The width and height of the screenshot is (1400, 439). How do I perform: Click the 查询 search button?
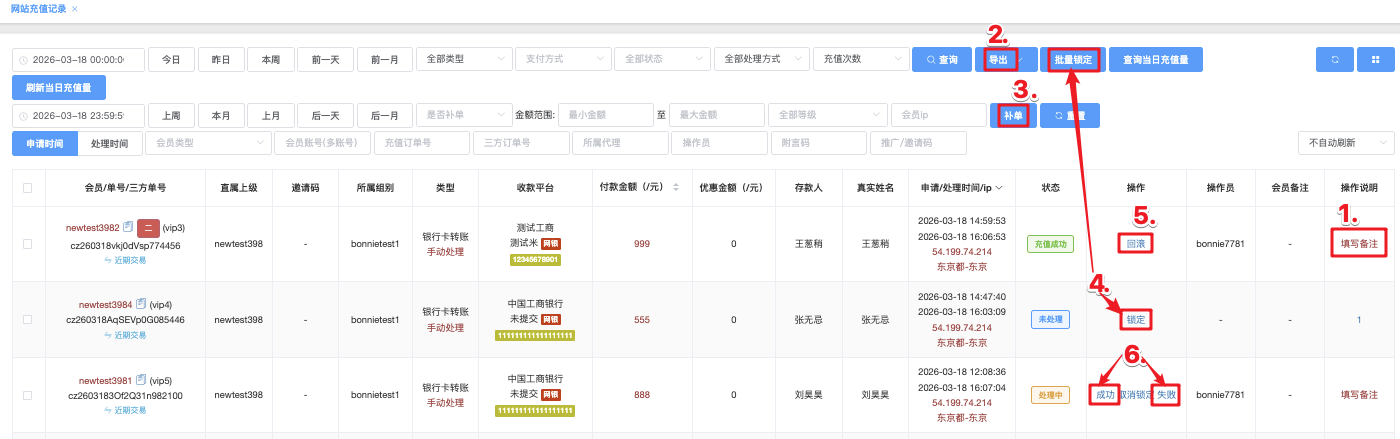941,60
